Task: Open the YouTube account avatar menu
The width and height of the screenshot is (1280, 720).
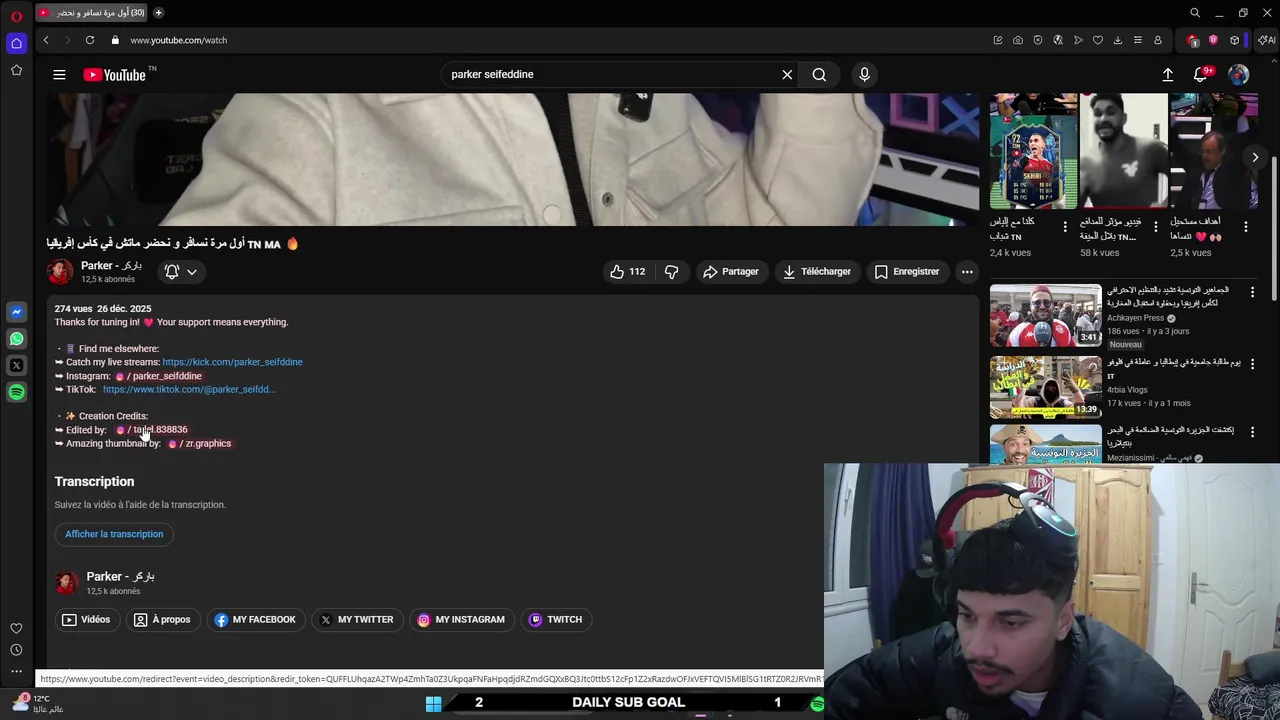Action: (1239, 75)
